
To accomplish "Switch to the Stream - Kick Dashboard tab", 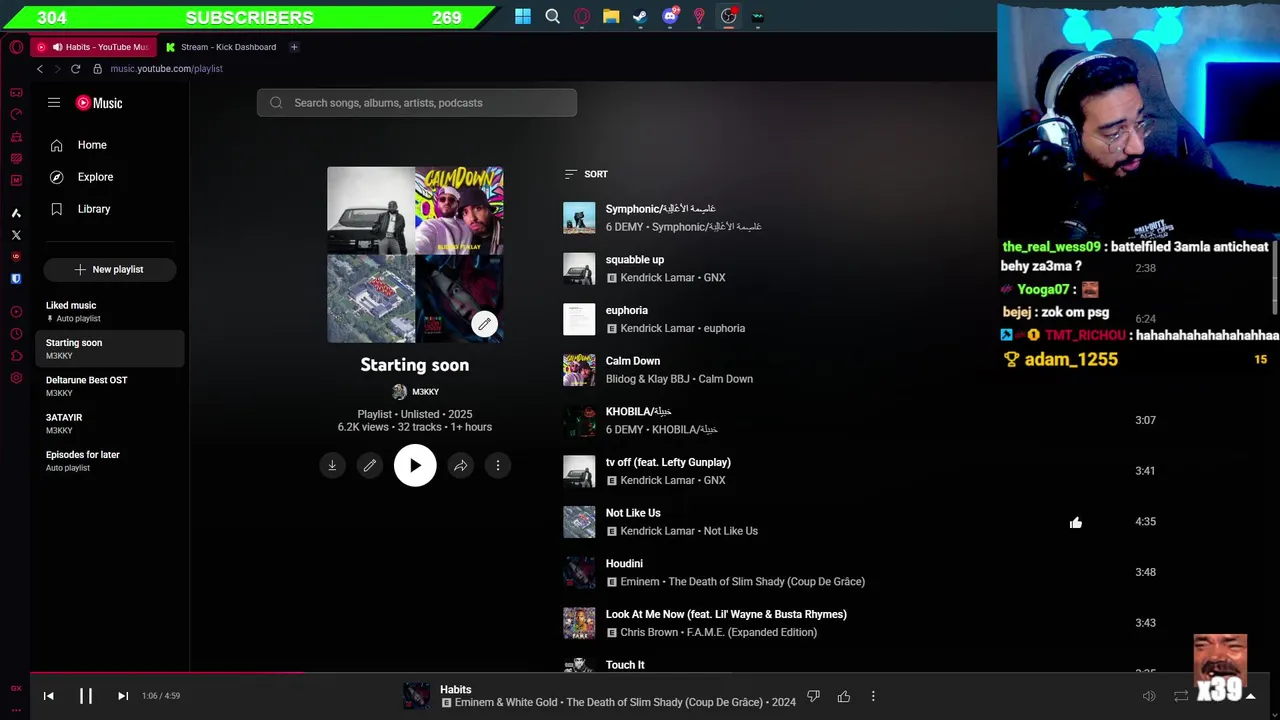I will point(222,47).
